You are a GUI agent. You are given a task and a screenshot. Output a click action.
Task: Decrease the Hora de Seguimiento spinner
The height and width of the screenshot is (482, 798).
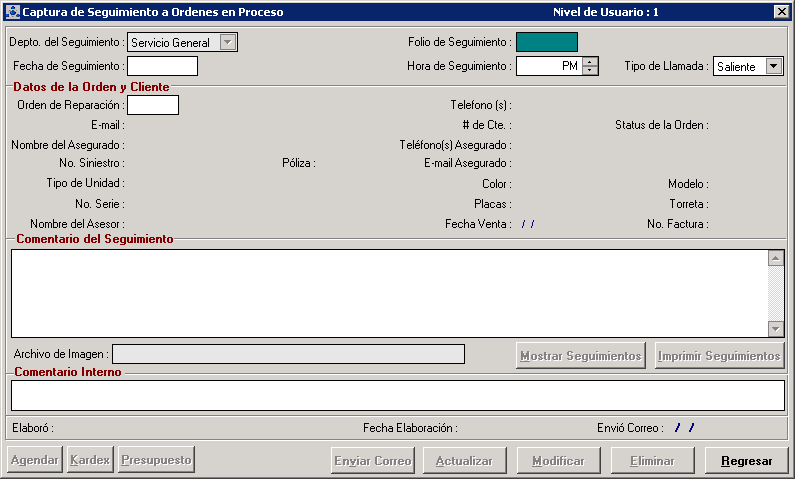click(590, 71)
